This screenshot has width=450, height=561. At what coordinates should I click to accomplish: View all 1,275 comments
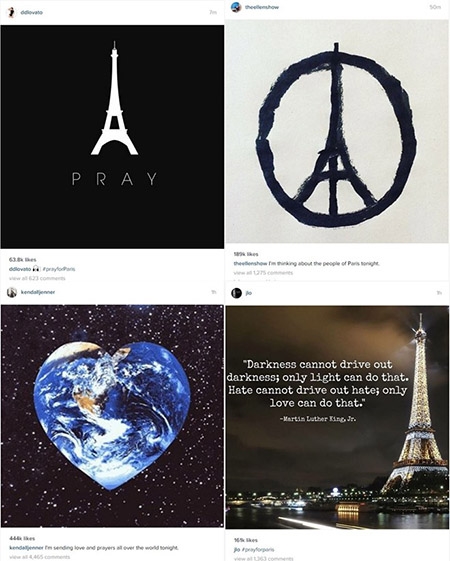[263, 273]
